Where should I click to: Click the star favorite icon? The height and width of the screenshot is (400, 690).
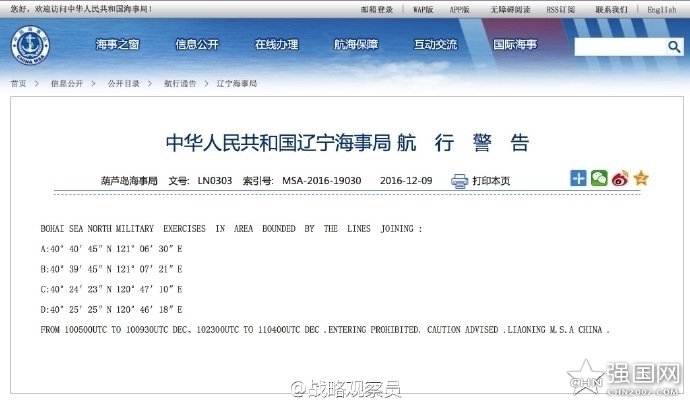tap(641, 178)
